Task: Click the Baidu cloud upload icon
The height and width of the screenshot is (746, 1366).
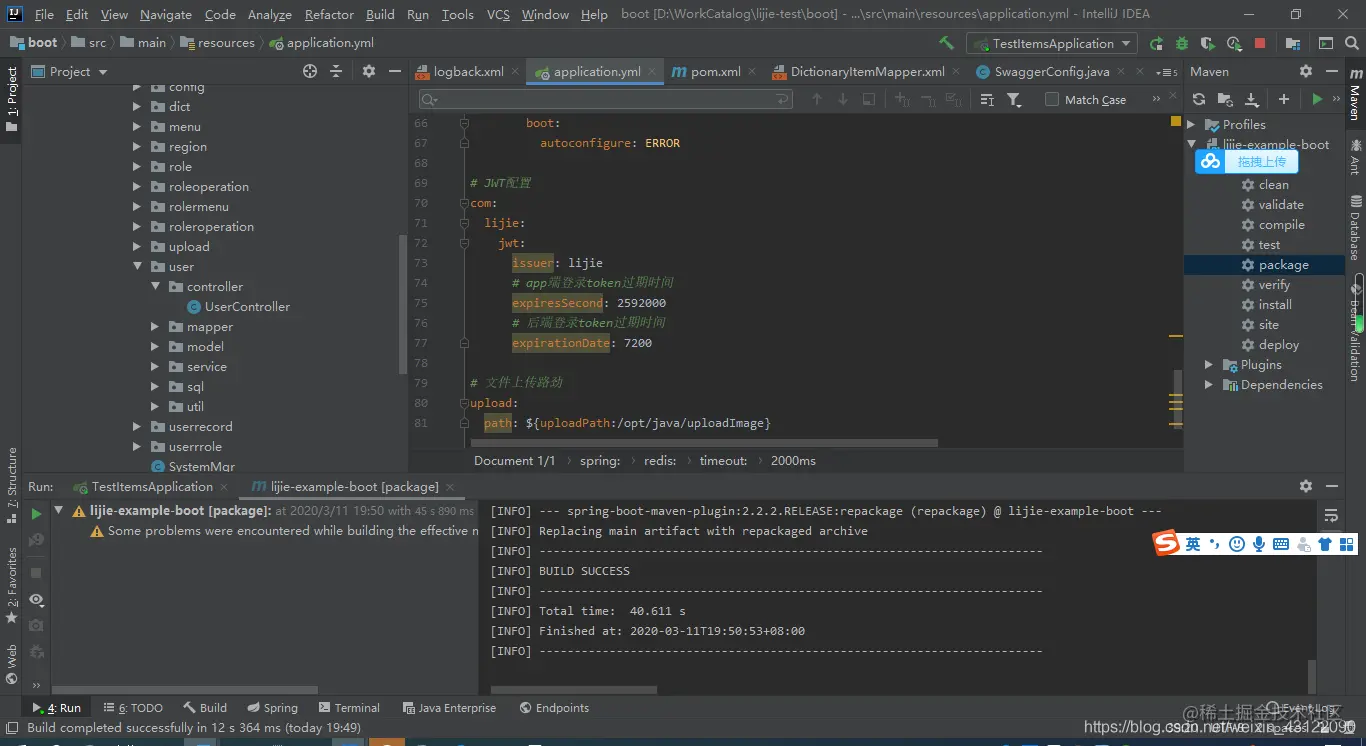Action: 1211,161
